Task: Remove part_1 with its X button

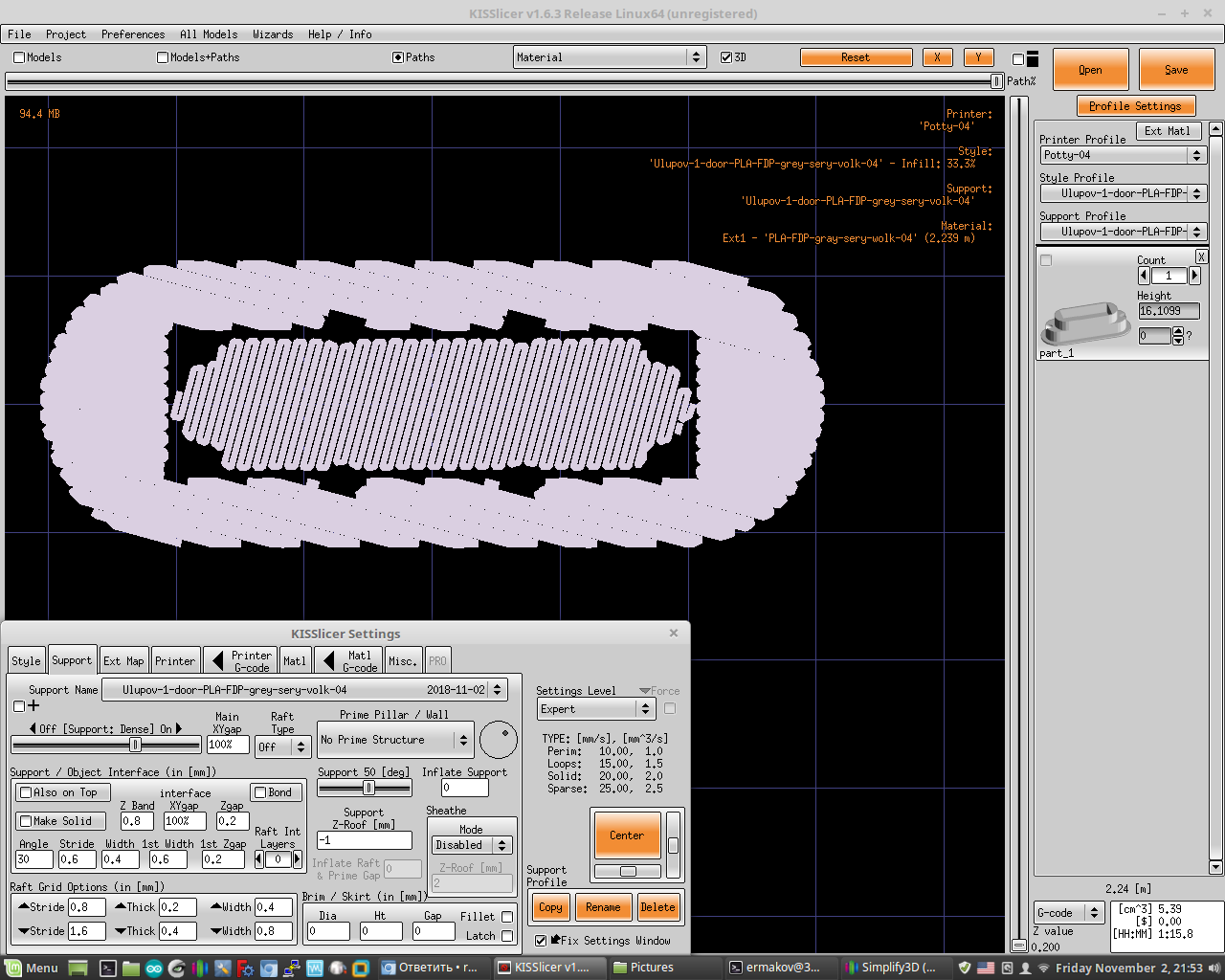Action: coord(1202,256)
